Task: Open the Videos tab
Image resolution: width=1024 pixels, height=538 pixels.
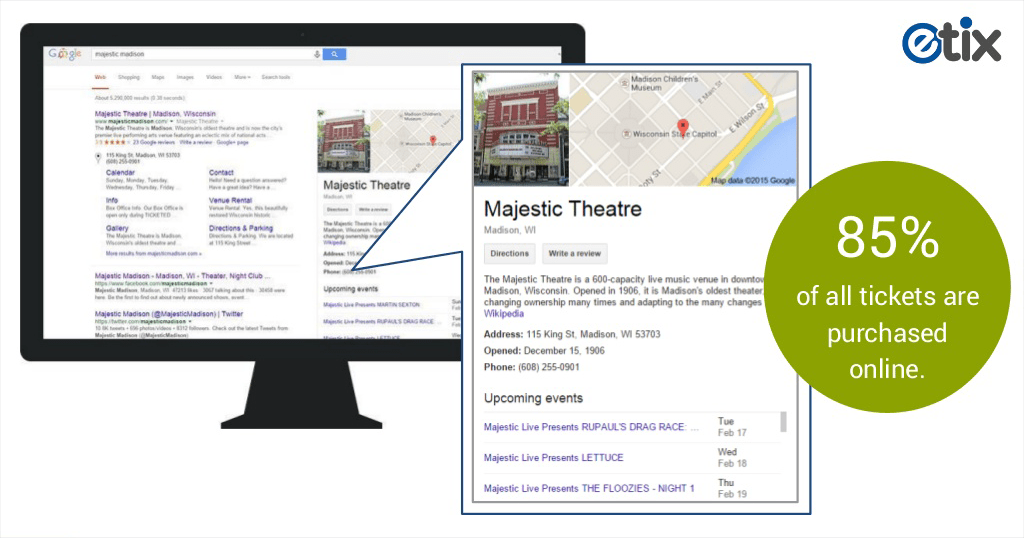Action: tap(214, 77)
